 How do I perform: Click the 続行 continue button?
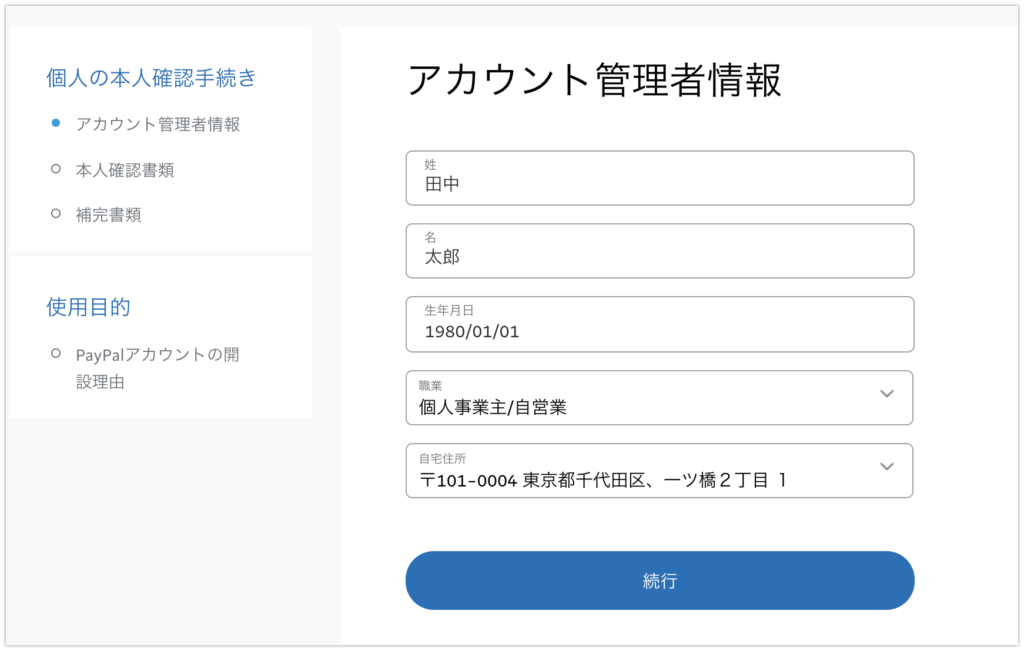pyautogui.click(x=660, y=580)
